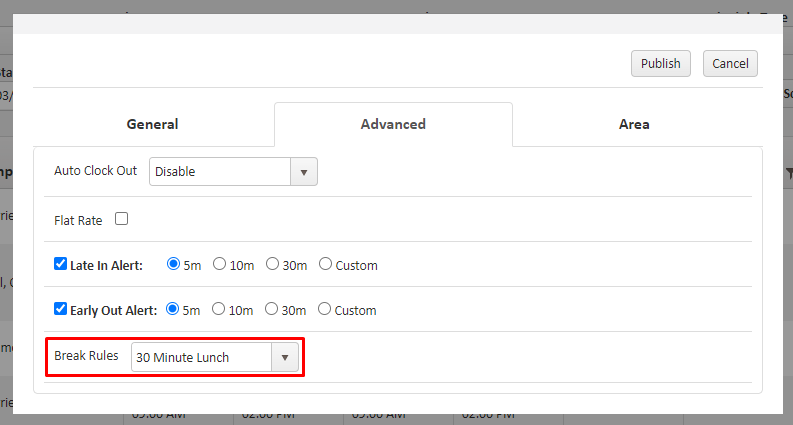793x425 pixels.
Task: Select the Advanced tab
Action: point(393,124)
